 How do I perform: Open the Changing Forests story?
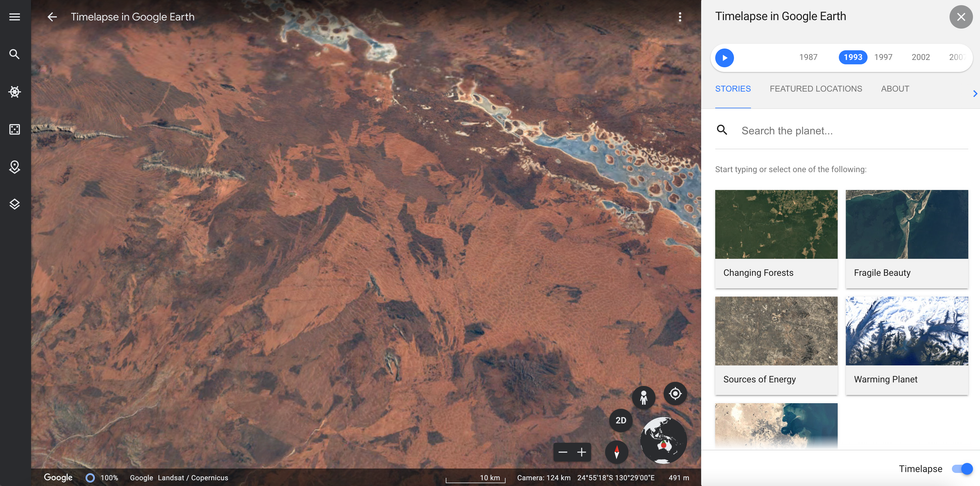(776, 239)
